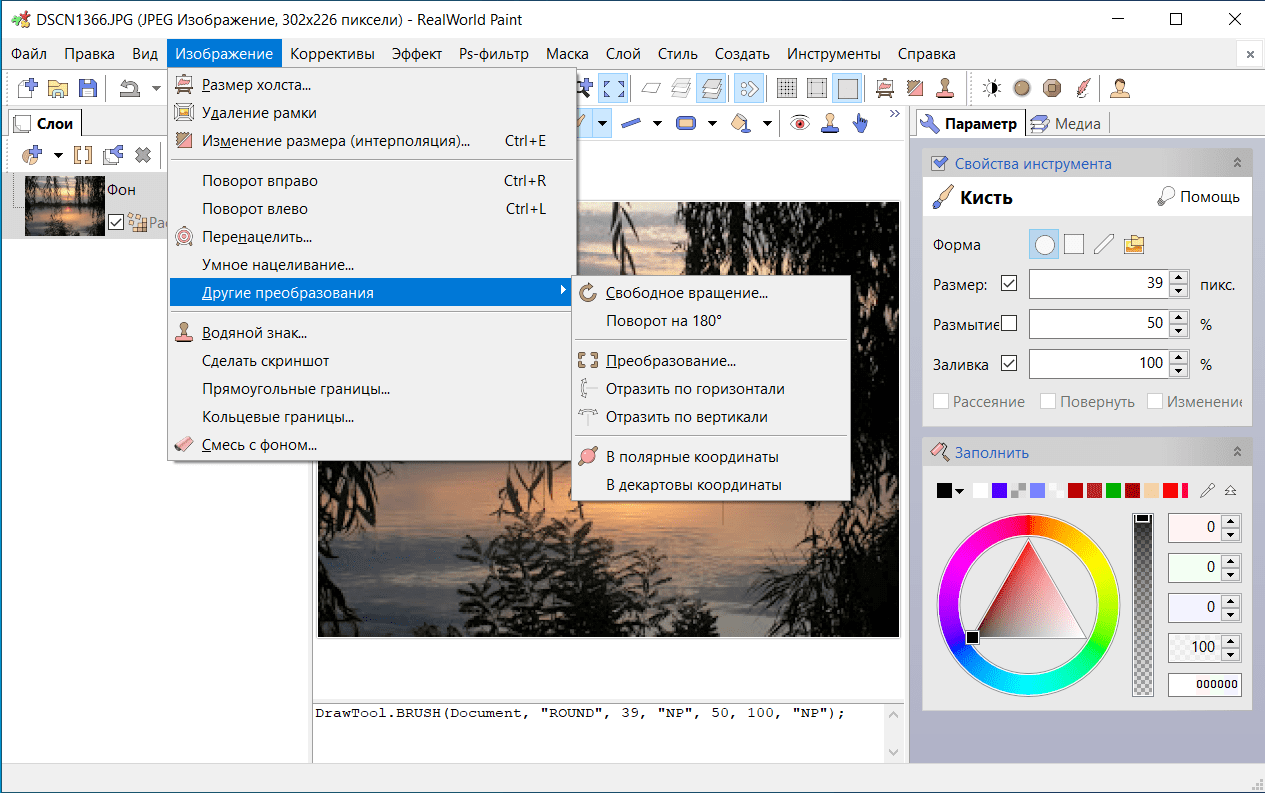Screen dimensions: 1265x793
Task: Click the open file folder icon
Action: (x=58, y=88)
